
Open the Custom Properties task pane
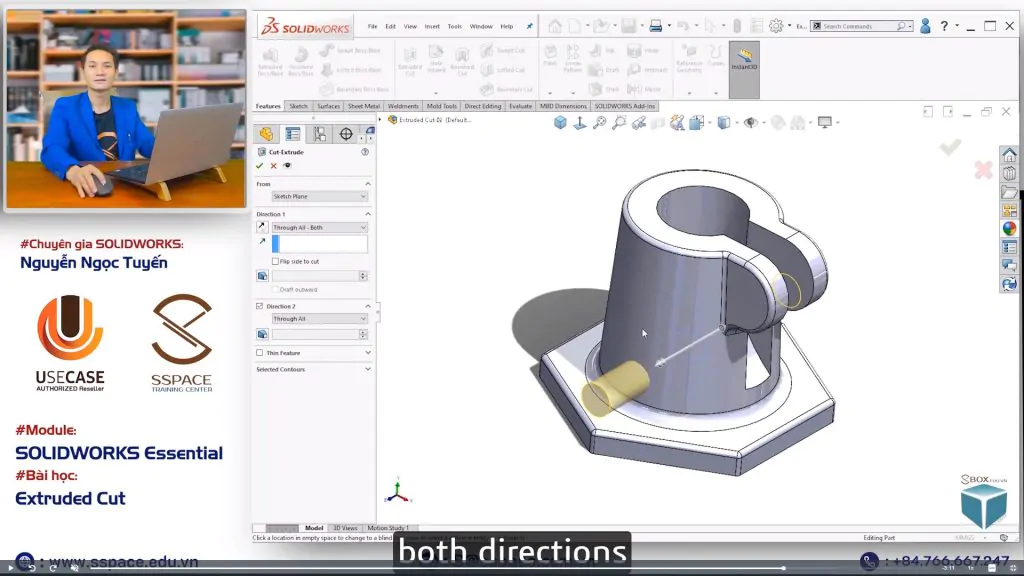pyautogui.click(x=1009, y=247)
